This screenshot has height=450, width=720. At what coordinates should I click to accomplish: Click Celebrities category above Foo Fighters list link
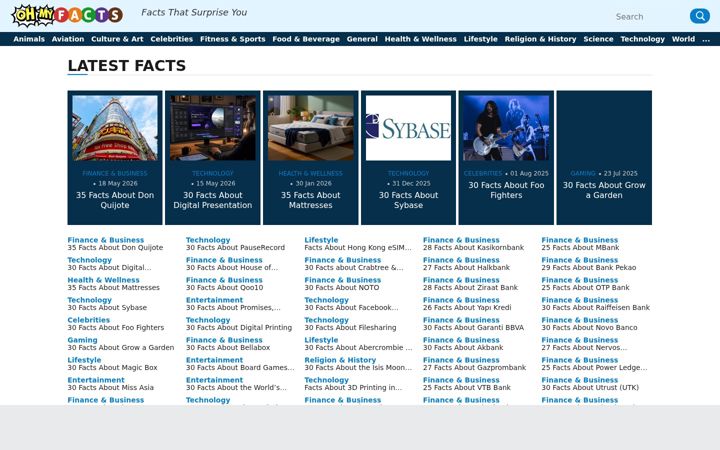coord(89,320)
